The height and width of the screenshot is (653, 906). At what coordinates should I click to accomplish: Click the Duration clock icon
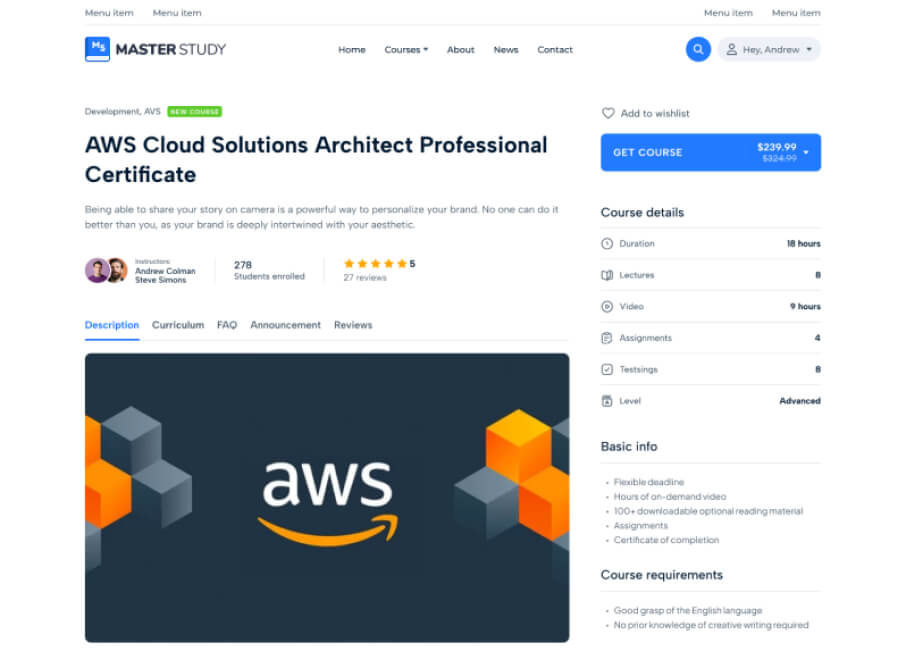pos(607,244)
